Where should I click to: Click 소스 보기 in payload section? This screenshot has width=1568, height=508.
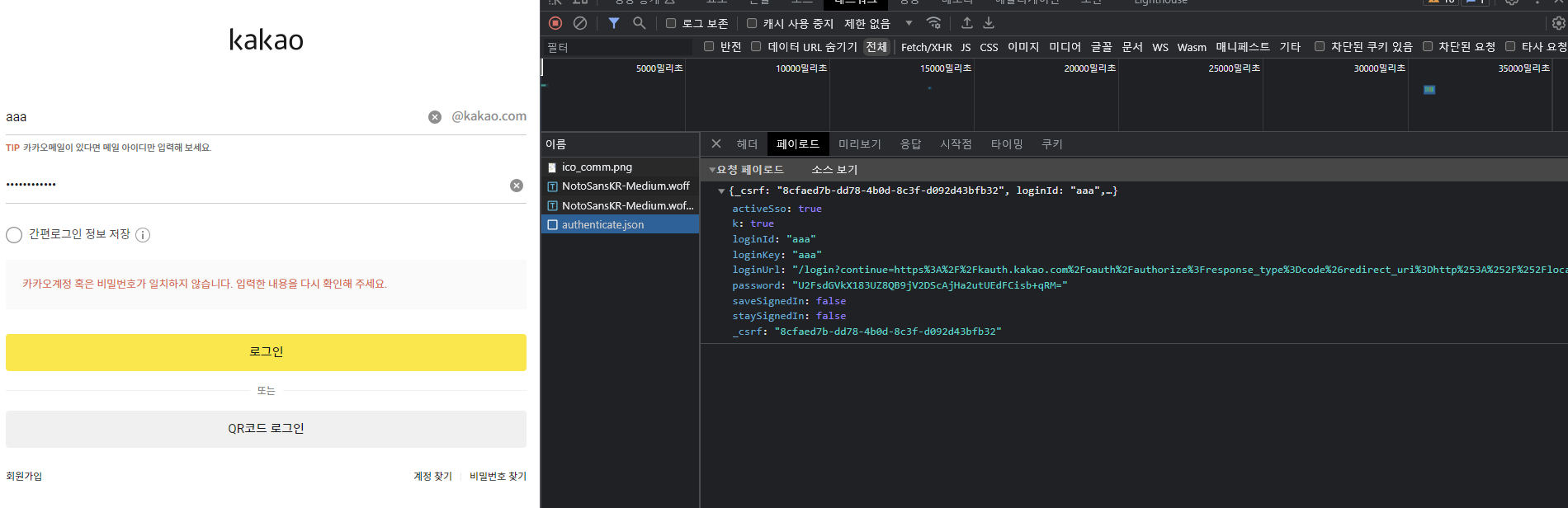click(x=834, y=169)
